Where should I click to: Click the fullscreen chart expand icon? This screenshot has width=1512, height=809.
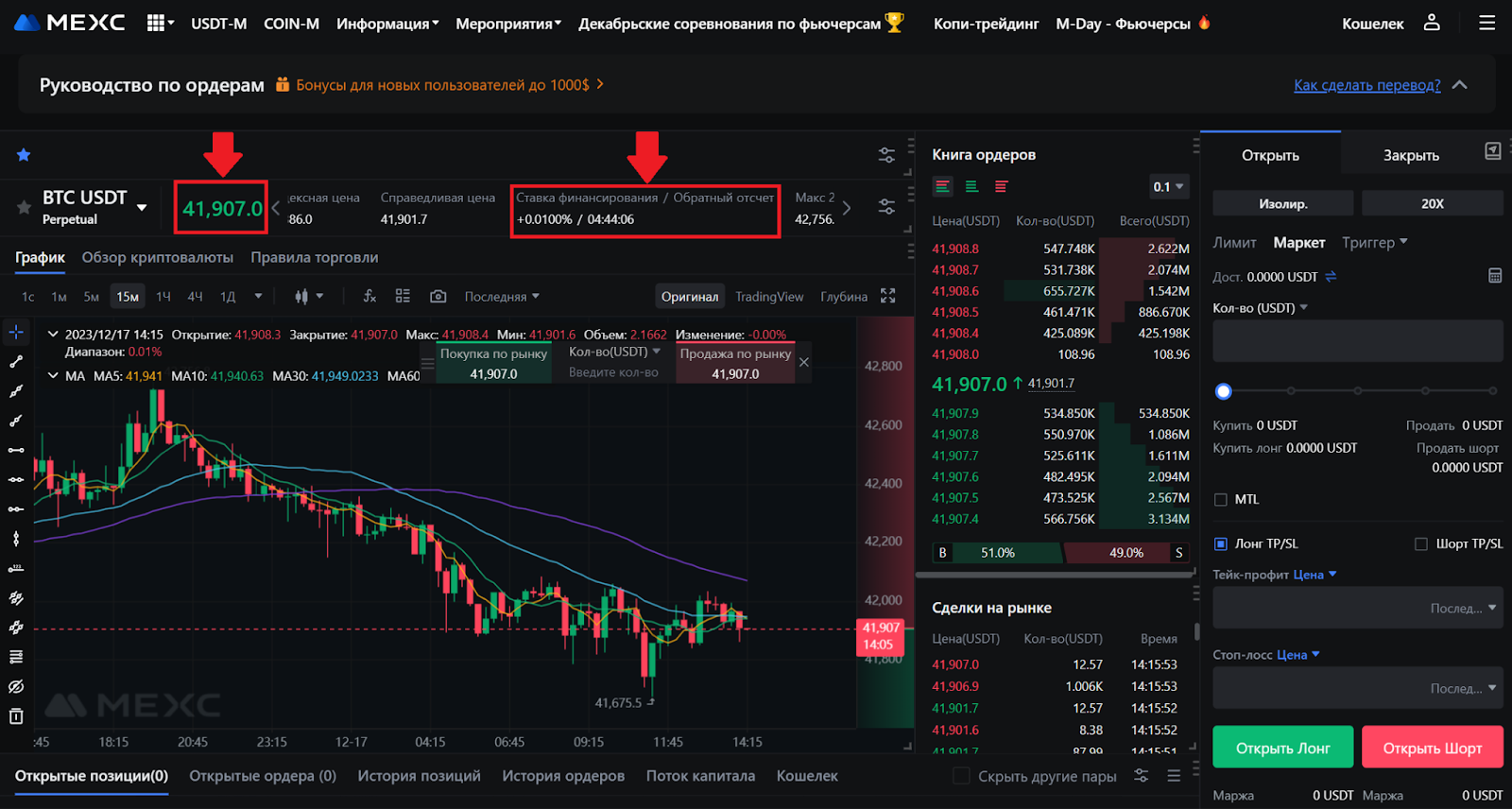click(887, 297)
